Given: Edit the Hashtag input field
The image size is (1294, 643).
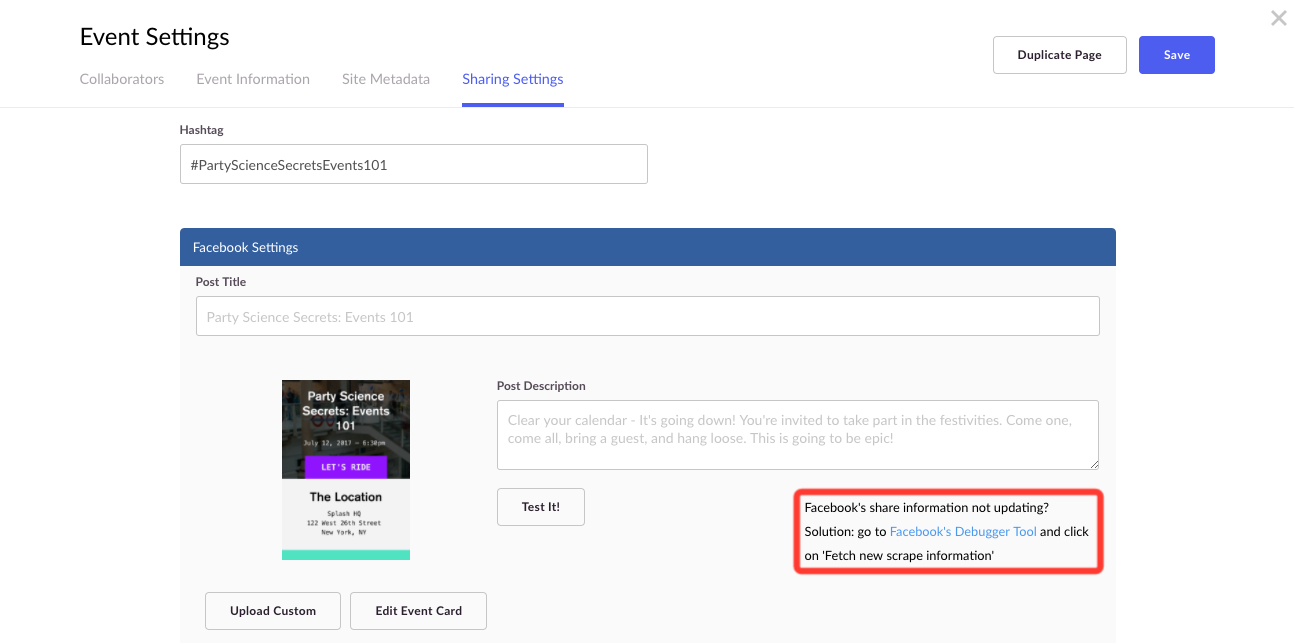Looking at the screenshot, I should tap(414, 164).
